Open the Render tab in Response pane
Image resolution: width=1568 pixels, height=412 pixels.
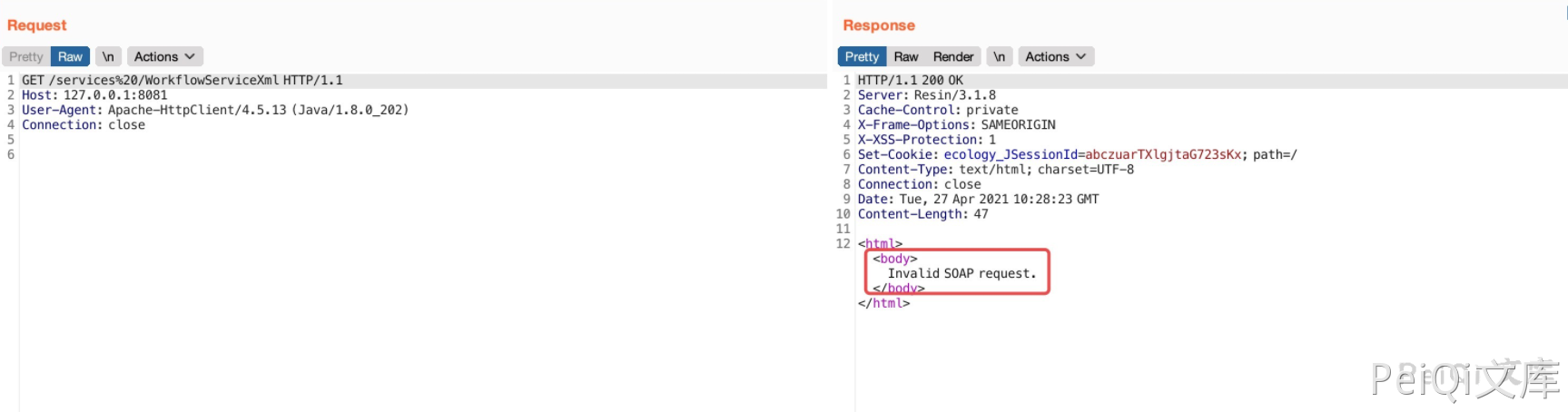[952, 56]
